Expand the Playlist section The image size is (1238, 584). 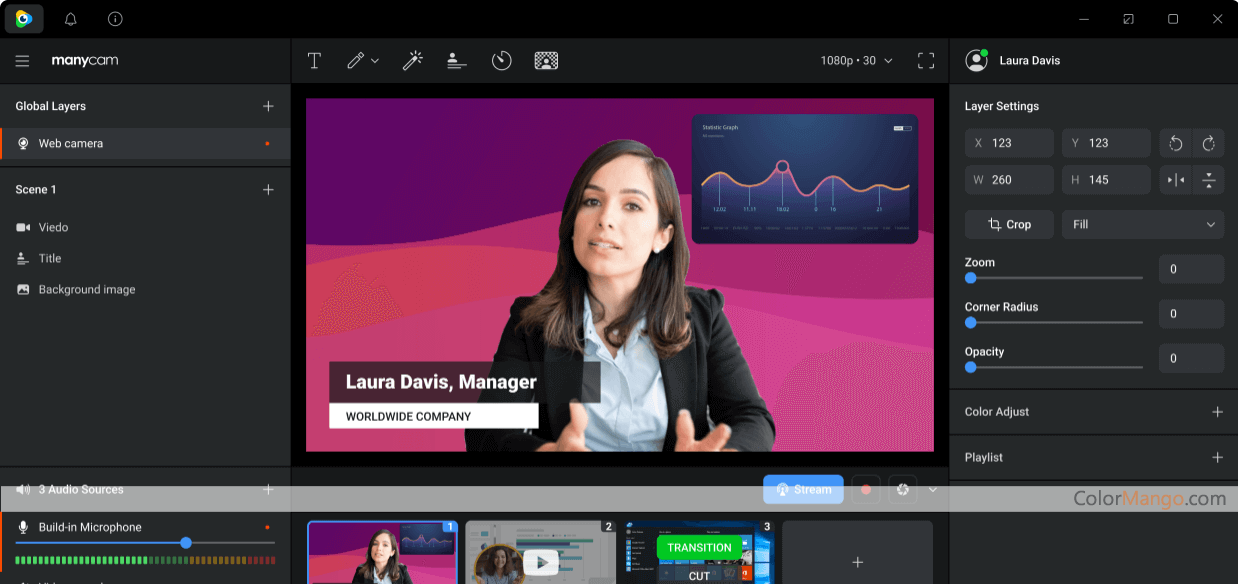tap(1217, 457)
